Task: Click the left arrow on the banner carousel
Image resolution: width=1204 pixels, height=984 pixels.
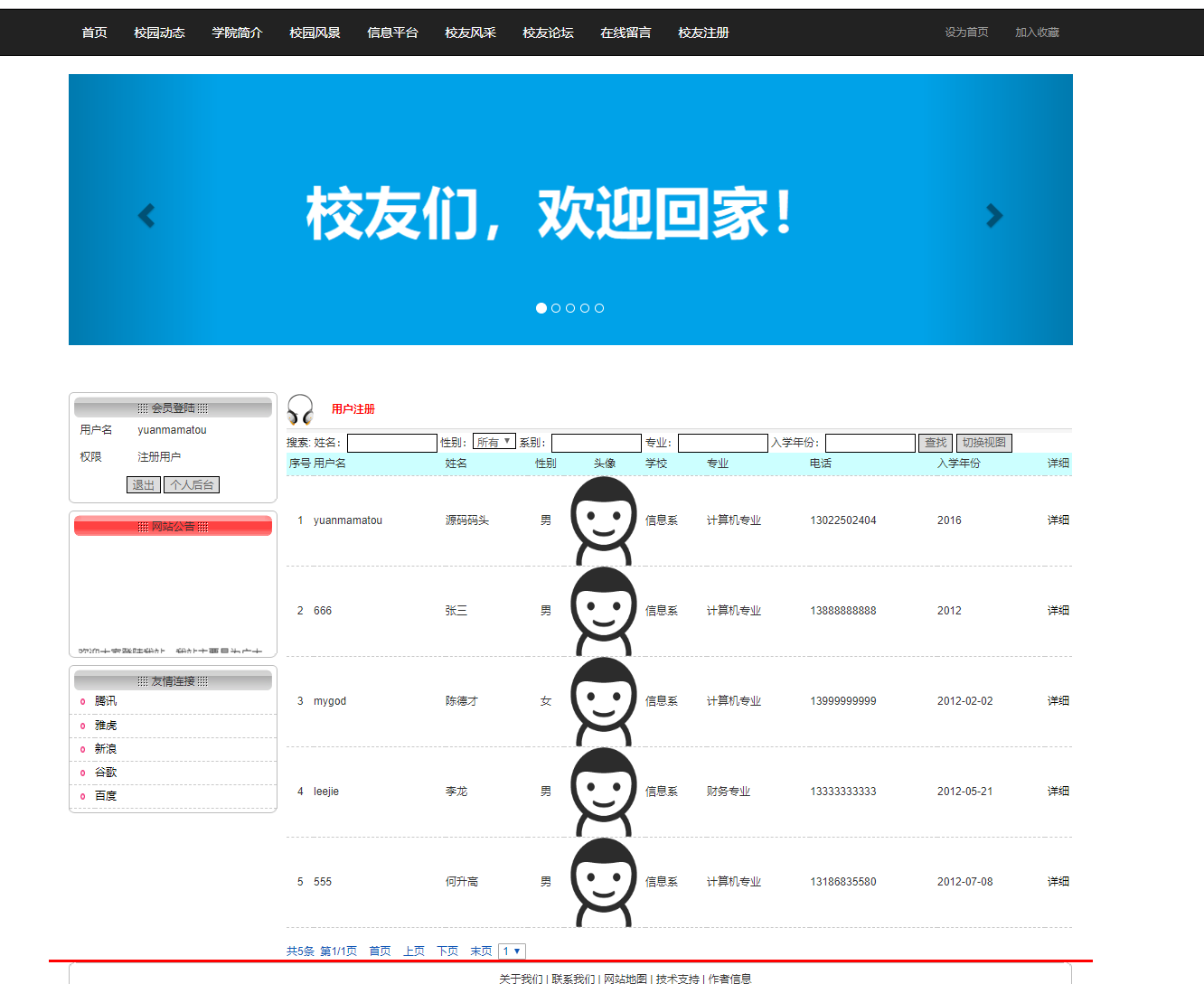Action: [146, 215]
